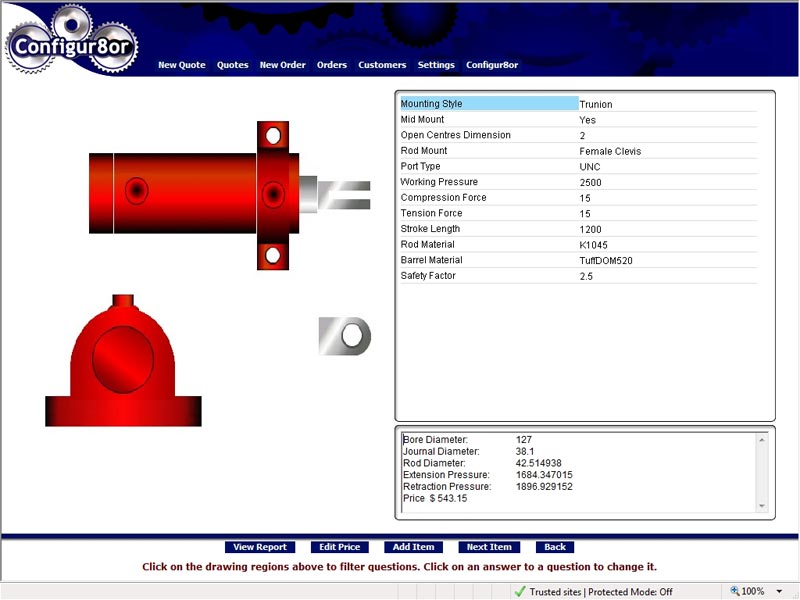Click the 'Stroke Length' question label
The height and width of the screenshot is (600, 800).
(430, 229)
